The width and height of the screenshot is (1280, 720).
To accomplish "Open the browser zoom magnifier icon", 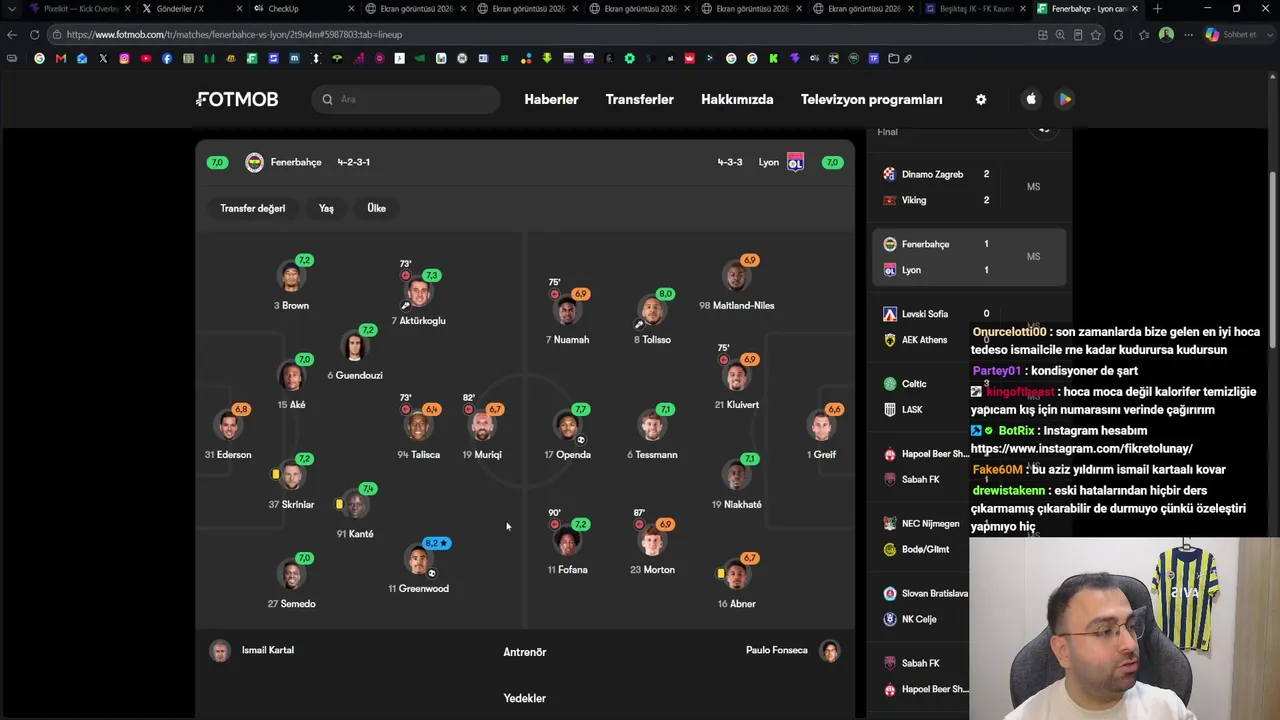I will (x=1060, y=34).
